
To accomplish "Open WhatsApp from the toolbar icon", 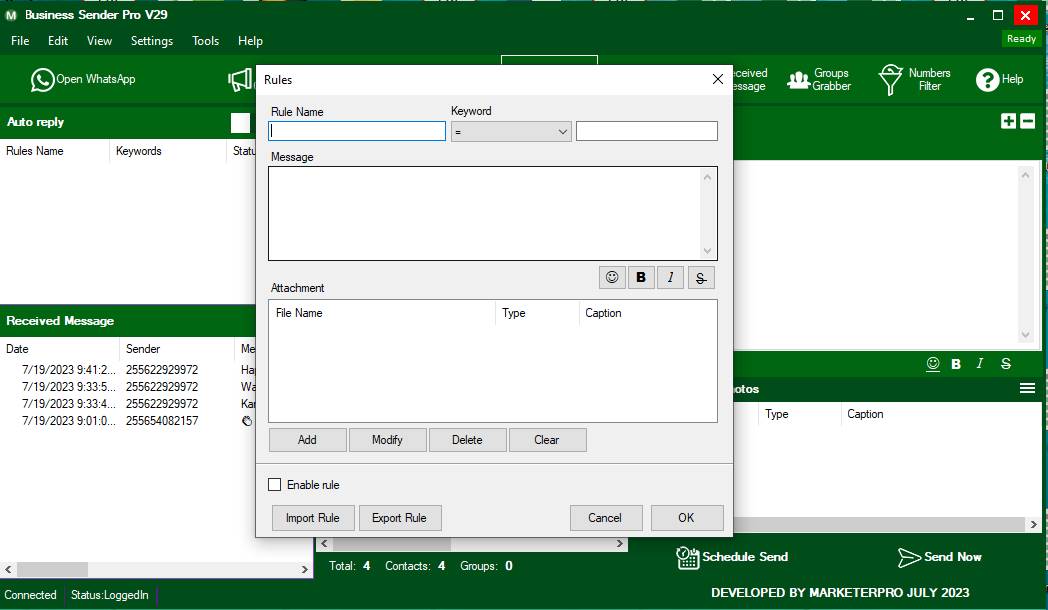I will (x=43, y=80).
